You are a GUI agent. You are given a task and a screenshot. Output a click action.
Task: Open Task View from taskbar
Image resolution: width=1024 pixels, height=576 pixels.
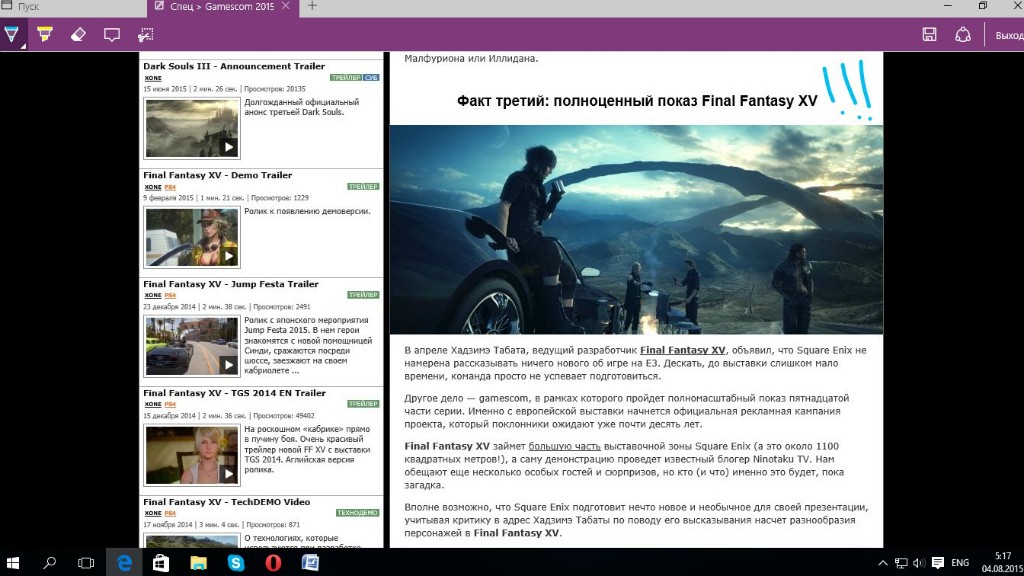click(x=86, y=562)
